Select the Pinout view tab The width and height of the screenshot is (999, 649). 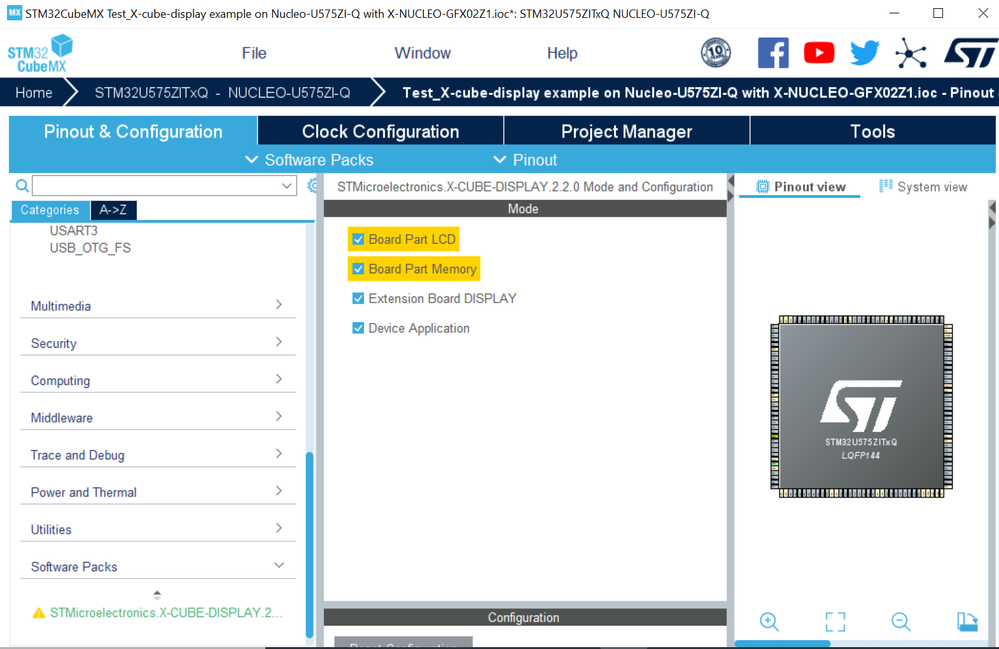click(800, 187)
